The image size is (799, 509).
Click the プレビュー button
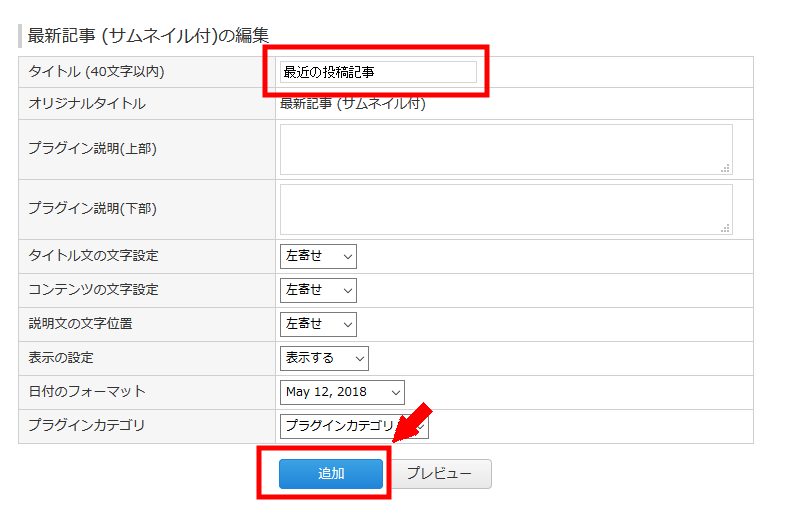439,473
